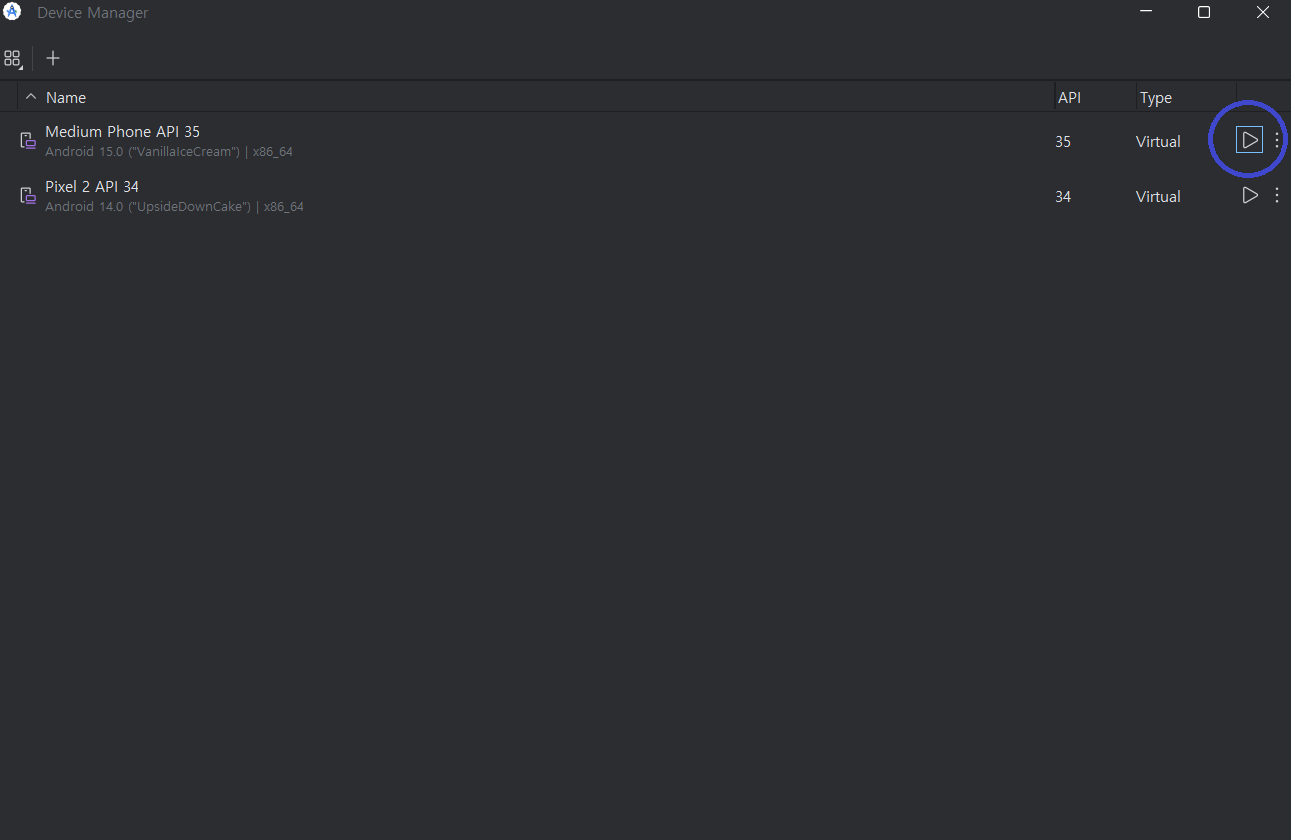Start the Medium Phone API 35 emulator

click(1249, 141)
